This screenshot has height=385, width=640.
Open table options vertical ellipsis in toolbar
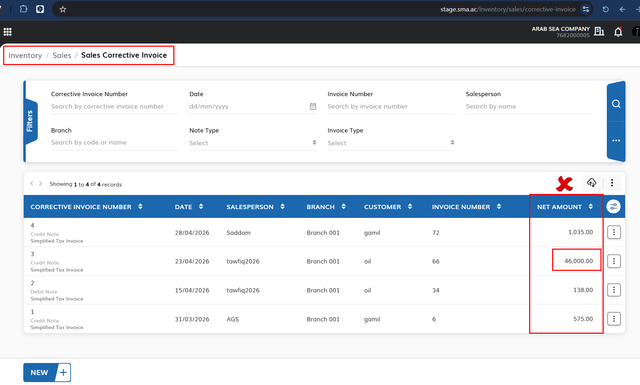coord(612,183)
